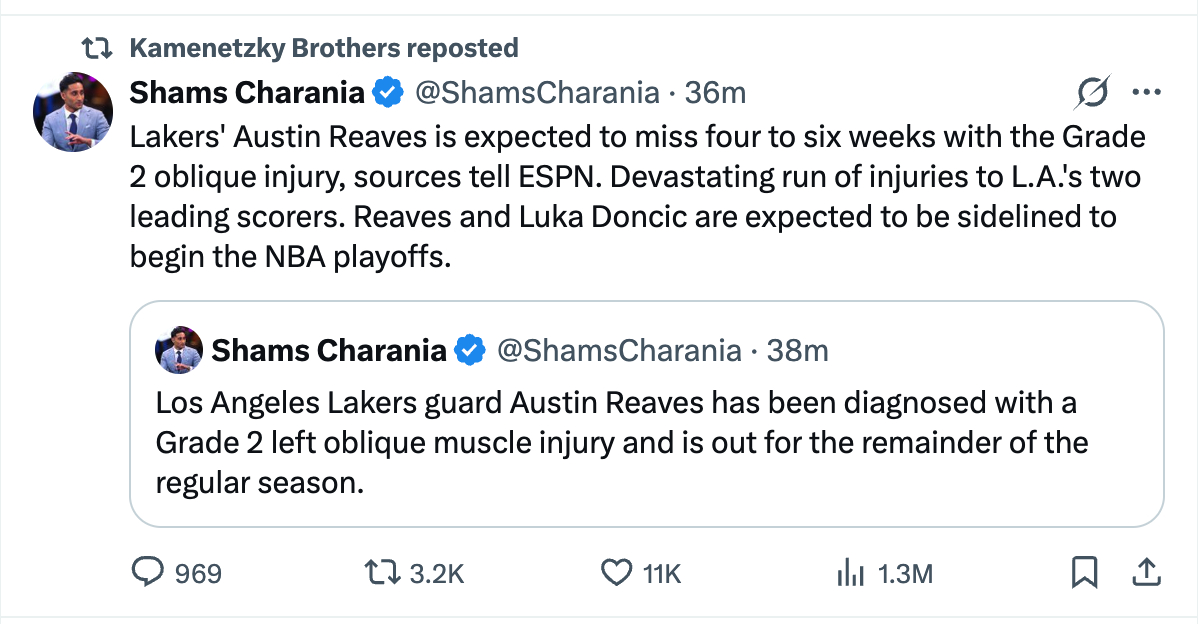Click the share upload icon
The image size is (1198, 624).
pos(1144,572)
